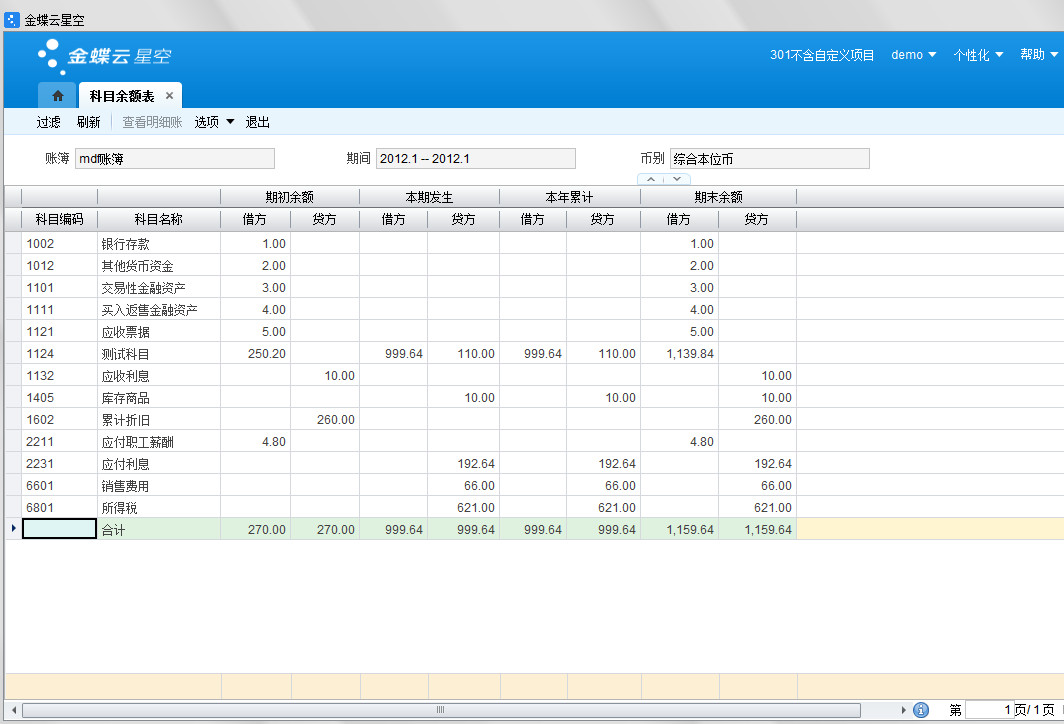Click the app icon in the title bar
This screenshot has width=1064, height=724.
point(12,20)
